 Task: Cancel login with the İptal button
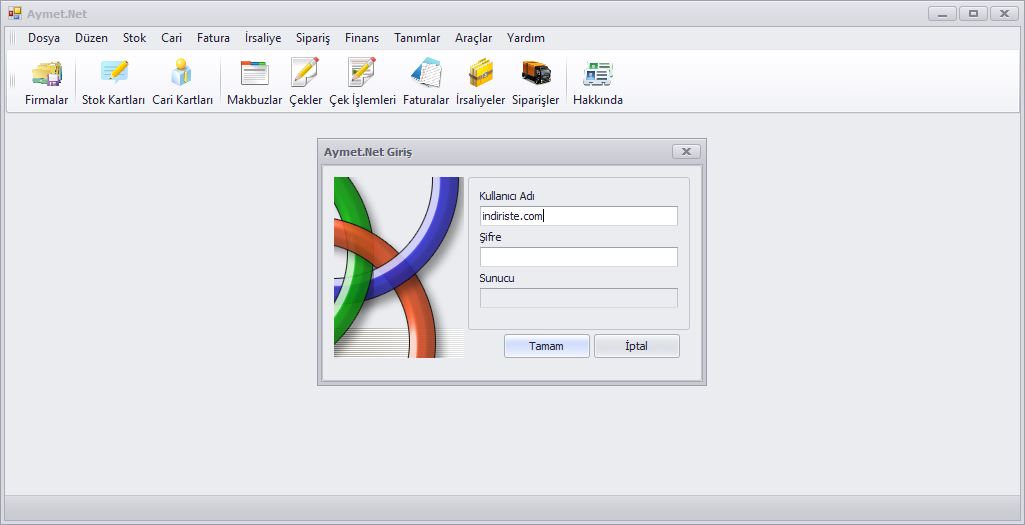(x=637, y=346)
